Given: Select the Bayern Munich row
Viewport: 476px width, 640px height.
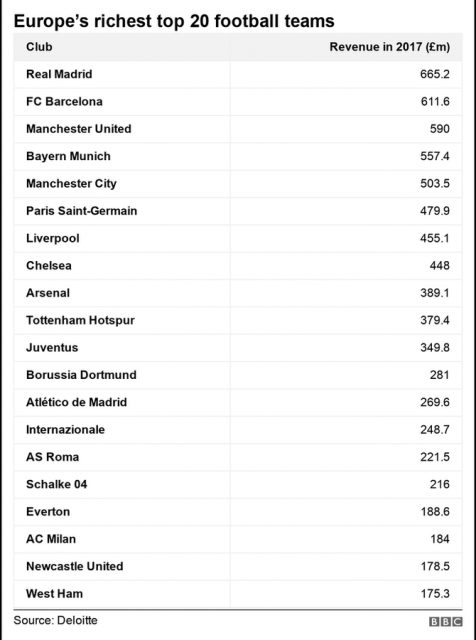Looking at the screenshot, I should point(238,156).
